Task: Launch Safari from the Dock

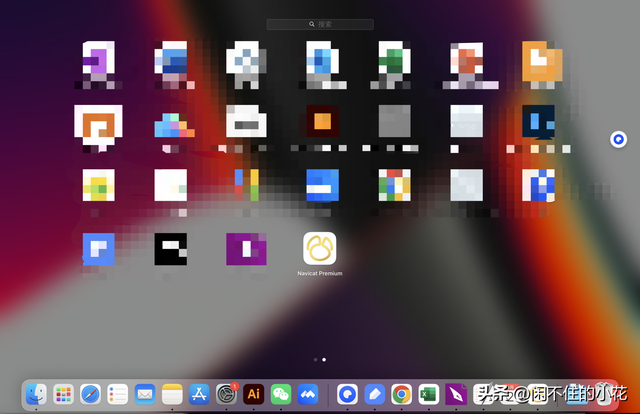Action: click(x=90, y=394)
